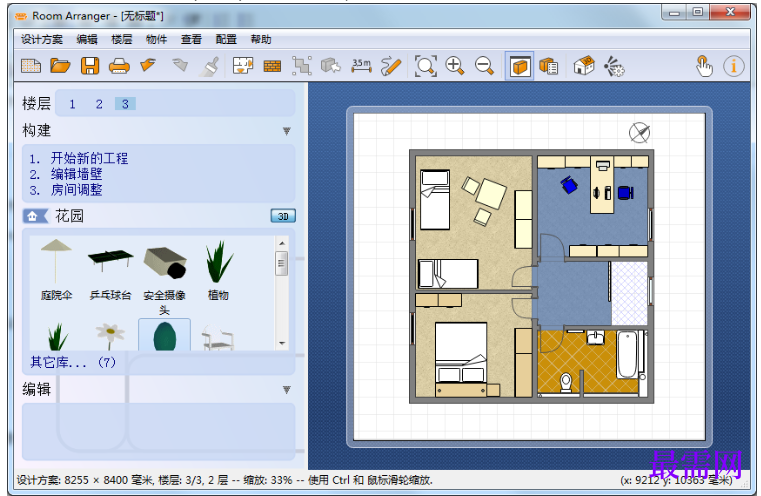Click 编辑墙壁 link
Image resolution: width=761 pixels, height=496 pixels.
(x=77, y=174)
